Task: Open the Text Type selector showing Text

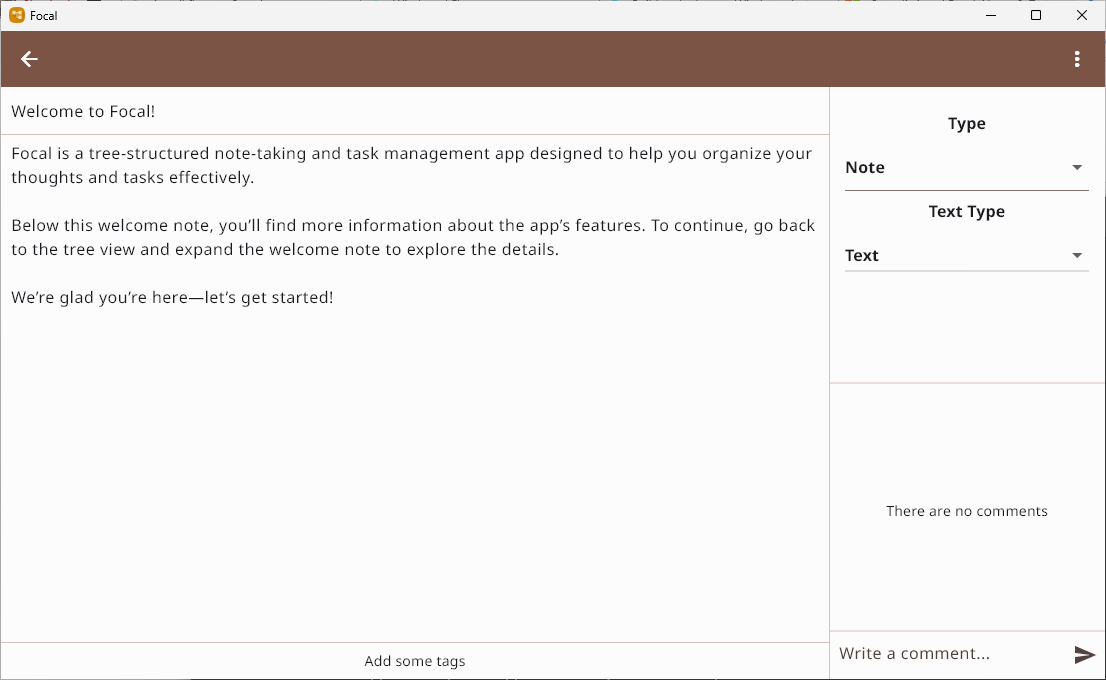Action: coord(966,255)
